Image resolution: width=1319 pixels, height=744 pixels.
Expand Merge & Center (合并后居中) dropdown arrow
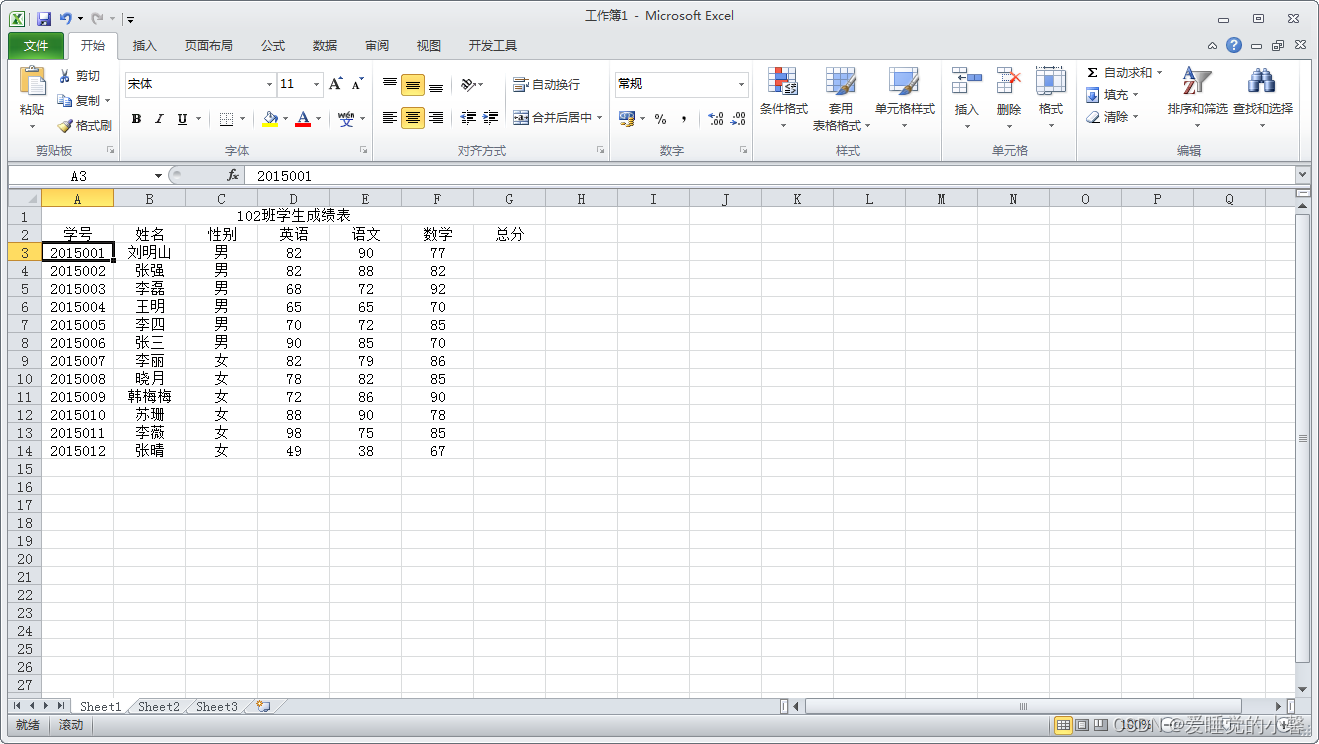point(600,118)
